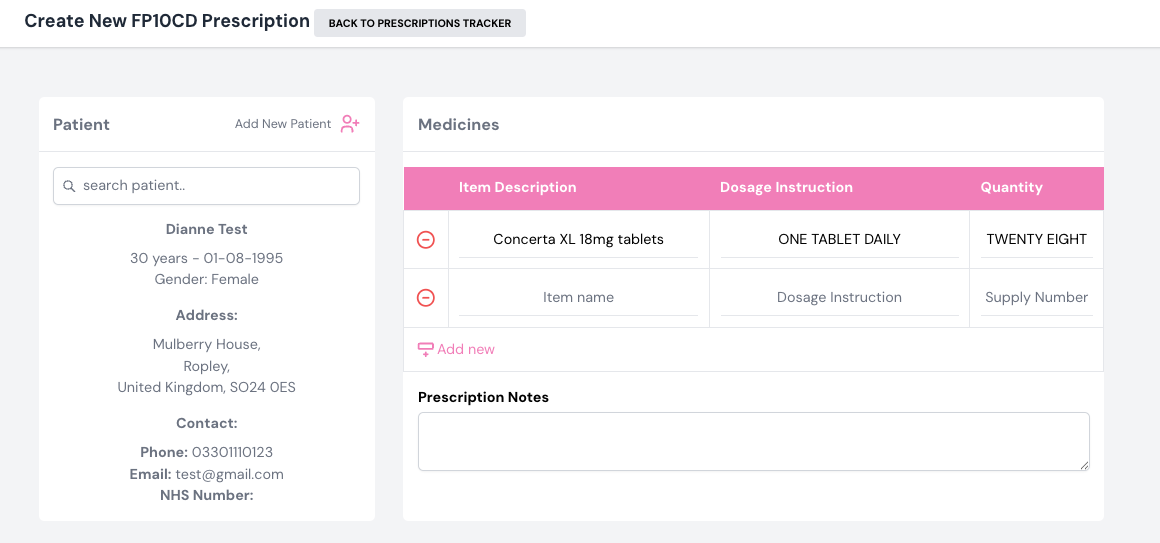
Task: Focus the search patient field
Action: pos(215,186)
